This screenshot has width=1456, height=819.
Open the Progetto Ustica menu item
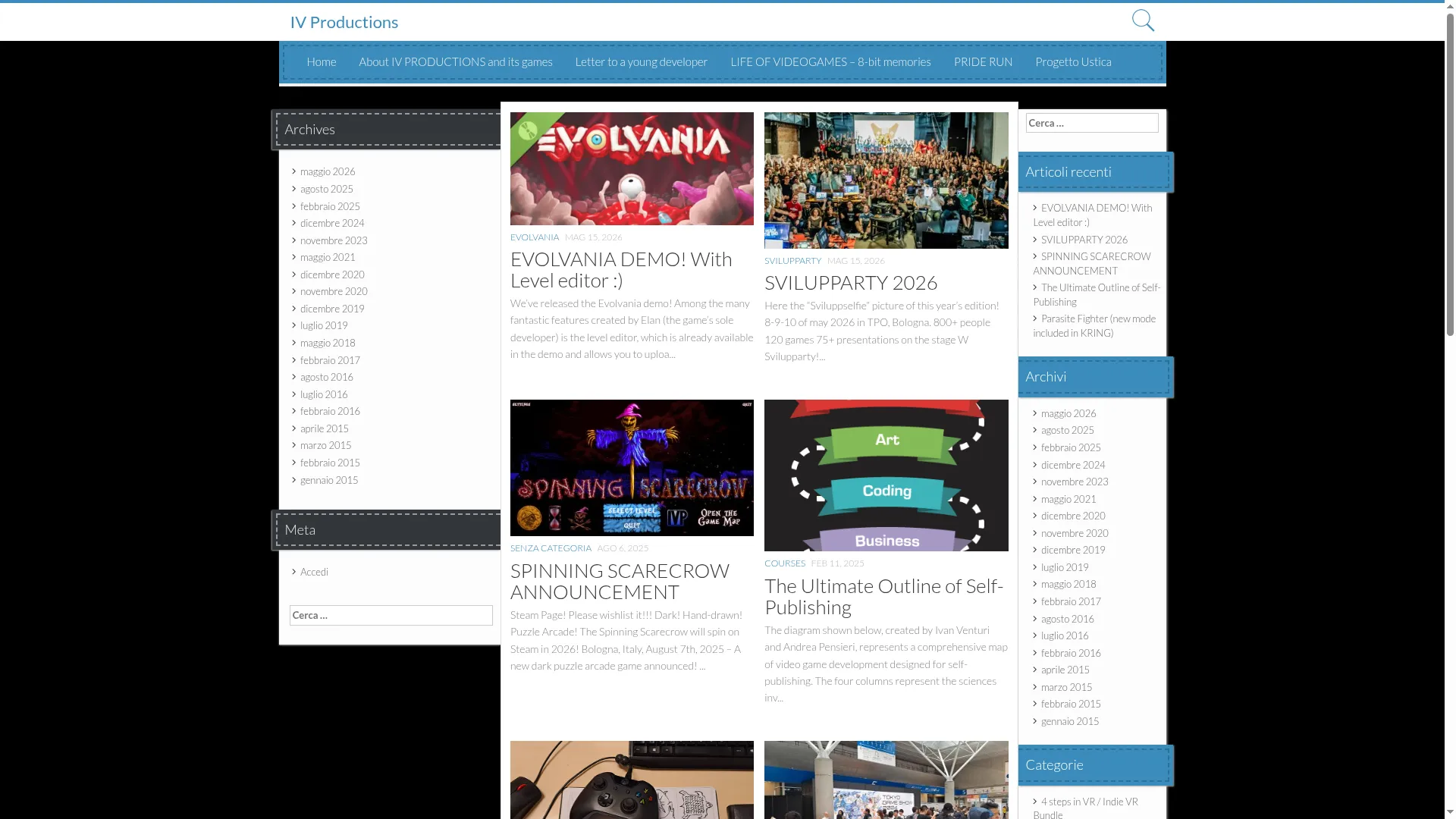(1073, 61)
